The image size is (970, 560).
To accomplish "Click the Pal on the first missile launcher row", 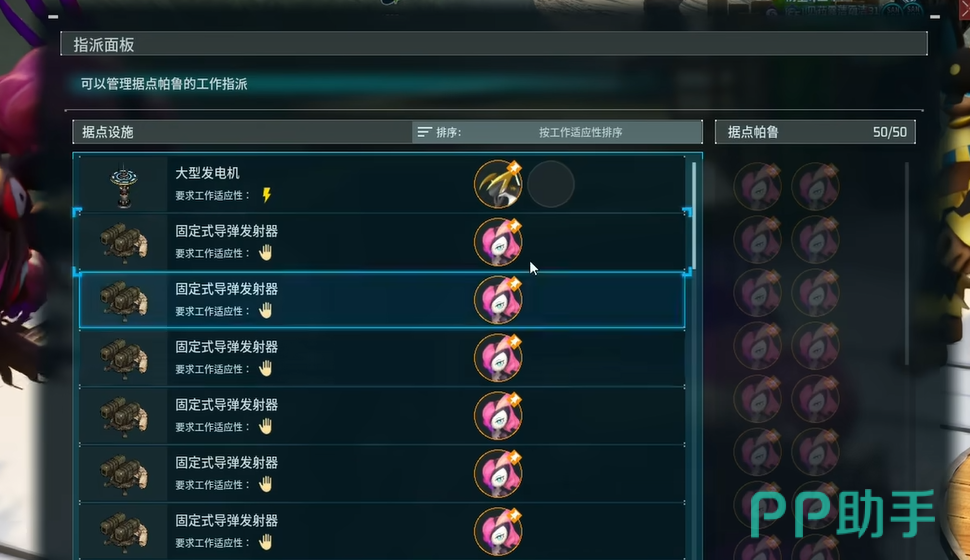I will pyautogui.click(x=498, y=242).
